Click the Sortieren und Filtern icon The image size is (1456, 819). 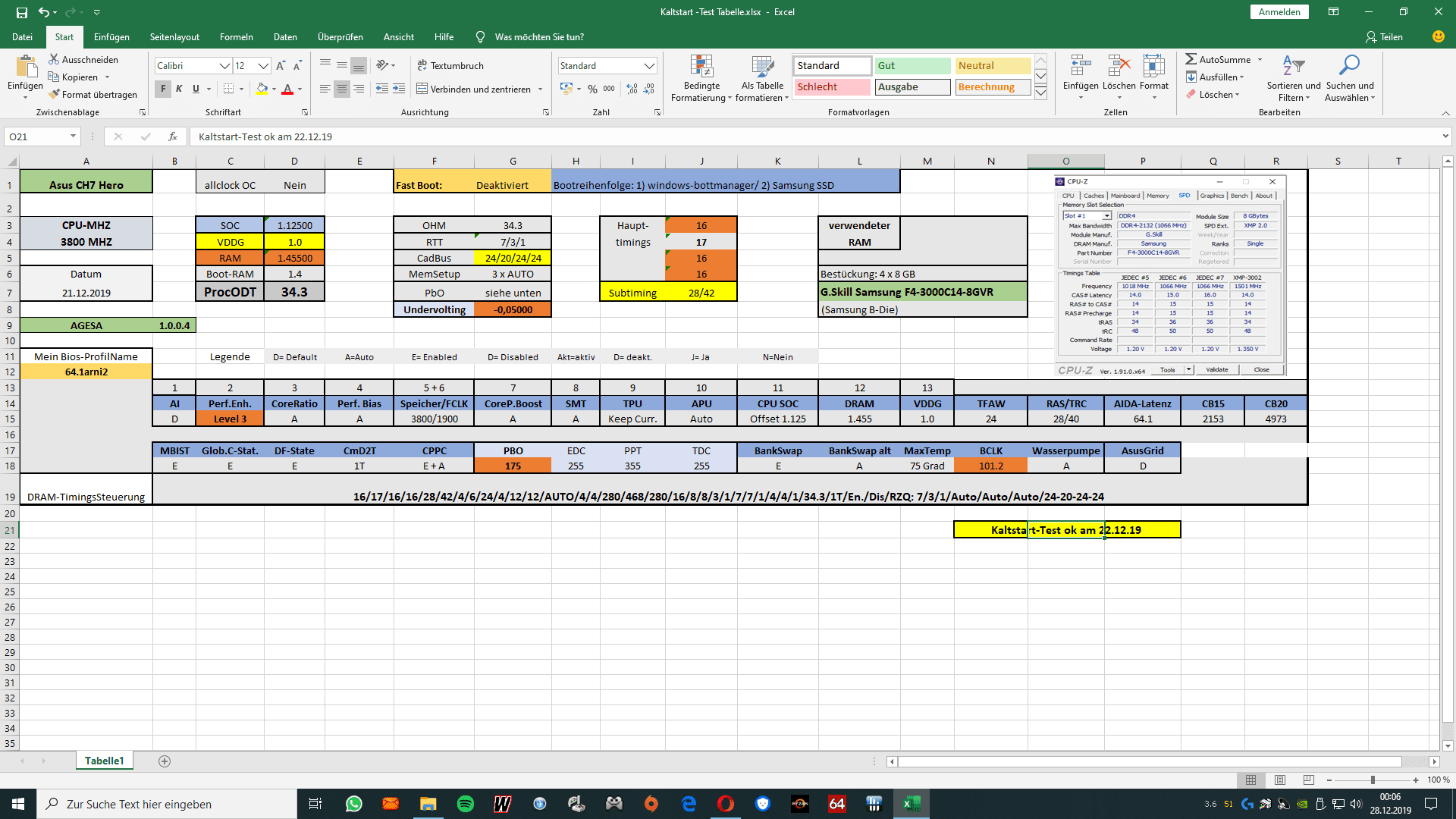(1293, 66)
